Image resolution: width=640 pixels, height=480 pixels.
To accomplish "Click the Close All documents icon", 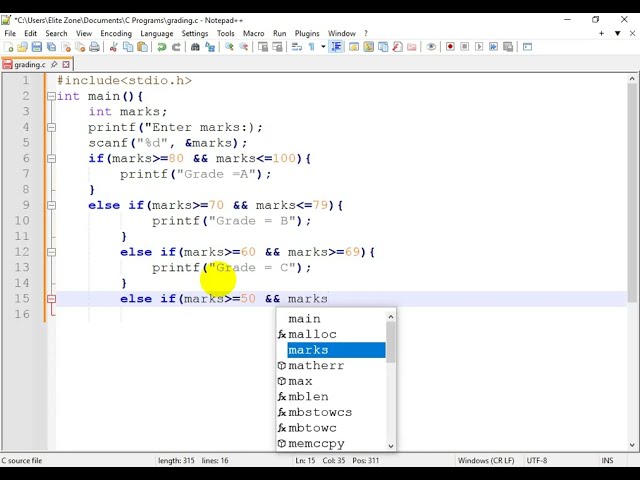I will point(80,47).
